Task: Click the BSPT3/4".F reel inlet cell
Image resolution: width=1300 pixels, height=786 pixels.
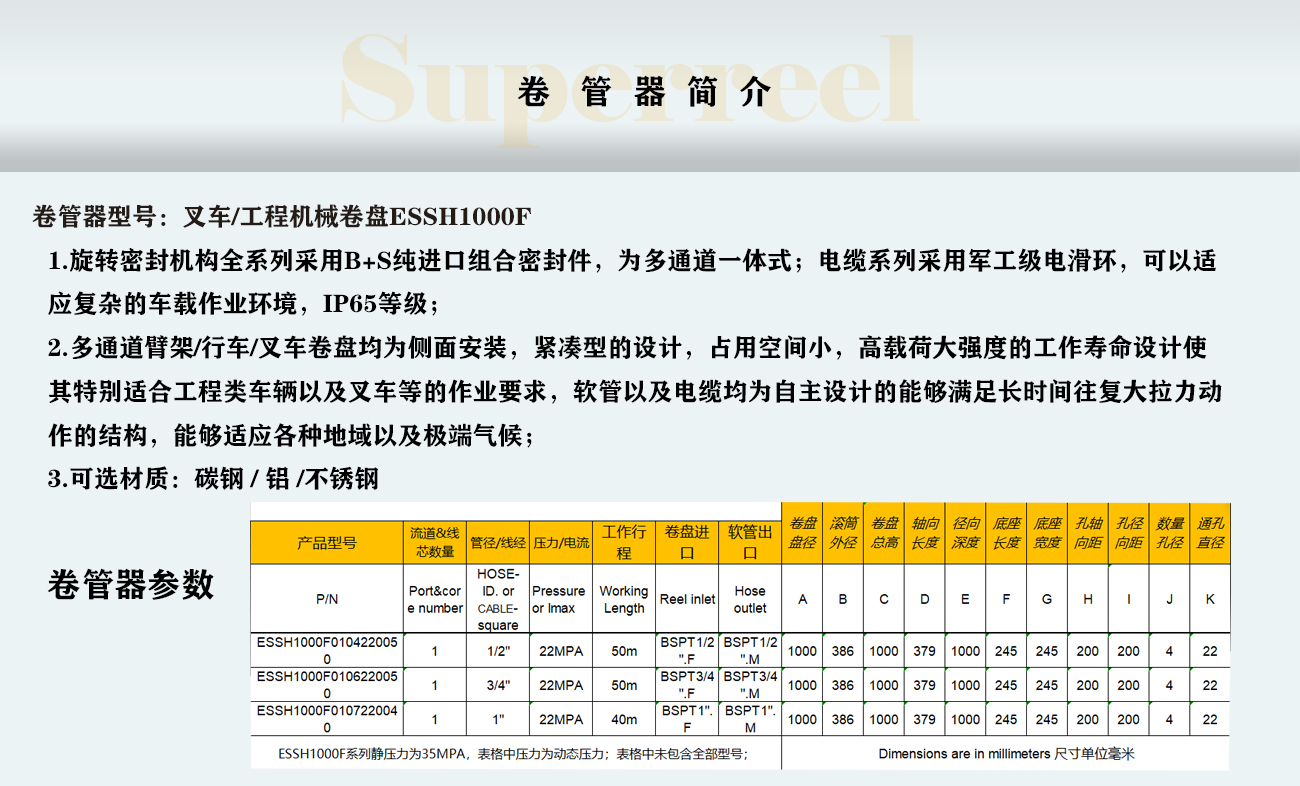Action: pyautogui.click(x=687, y=685)
